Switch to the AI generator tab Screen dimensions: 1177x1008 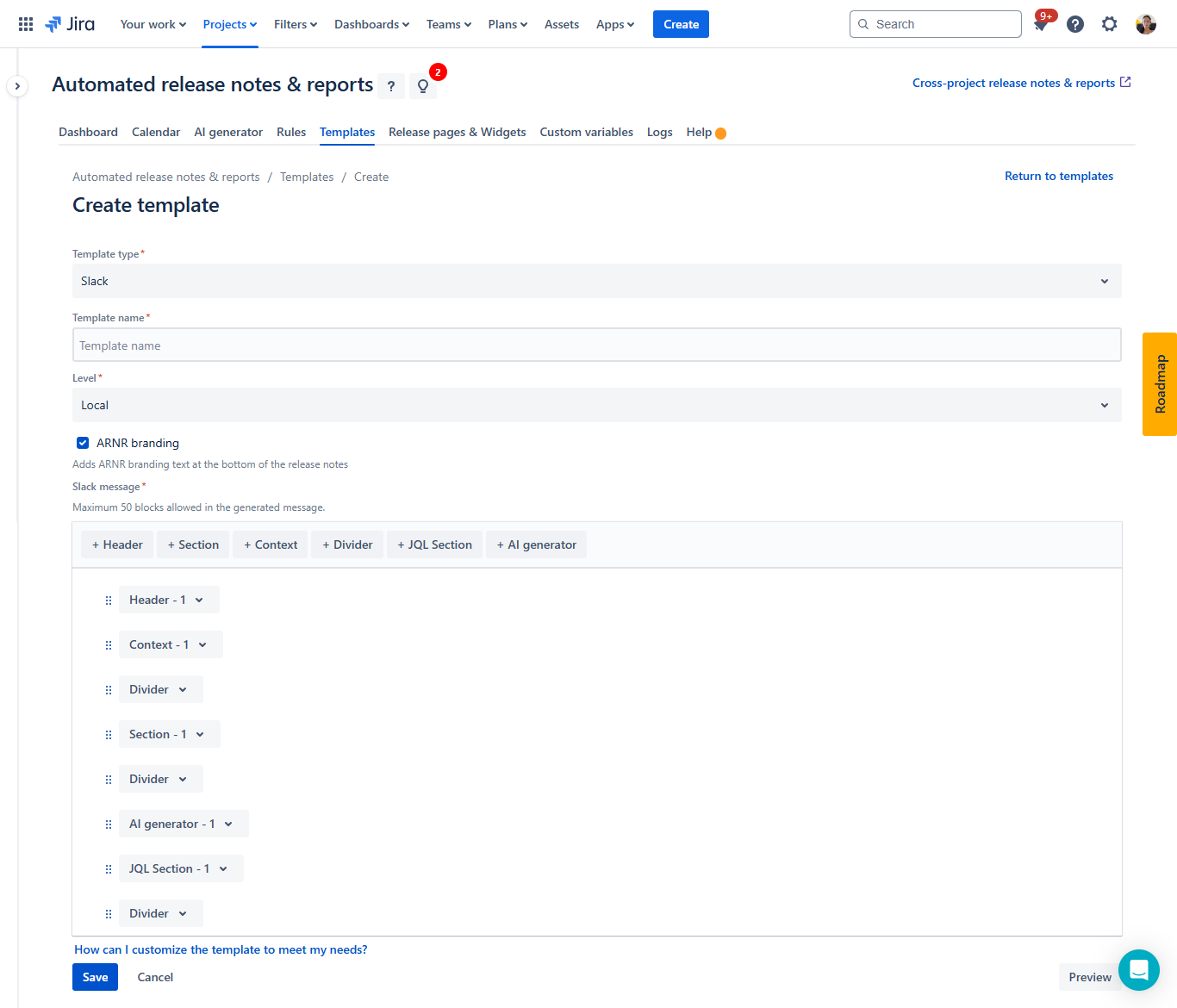pyautogui.click(x=228, y=132)
